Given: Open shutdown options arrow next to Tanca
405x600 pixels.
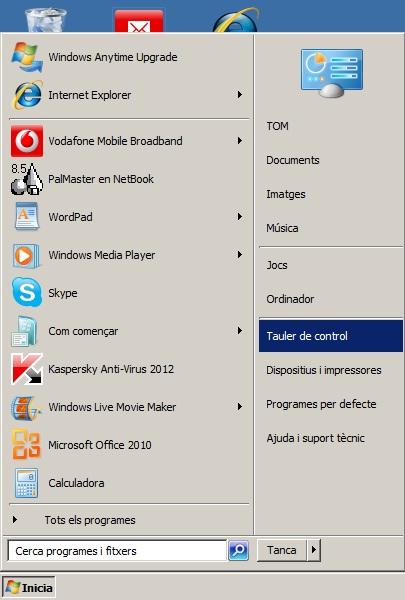Looking at the screenshot, I should click(x=314, y=550).
